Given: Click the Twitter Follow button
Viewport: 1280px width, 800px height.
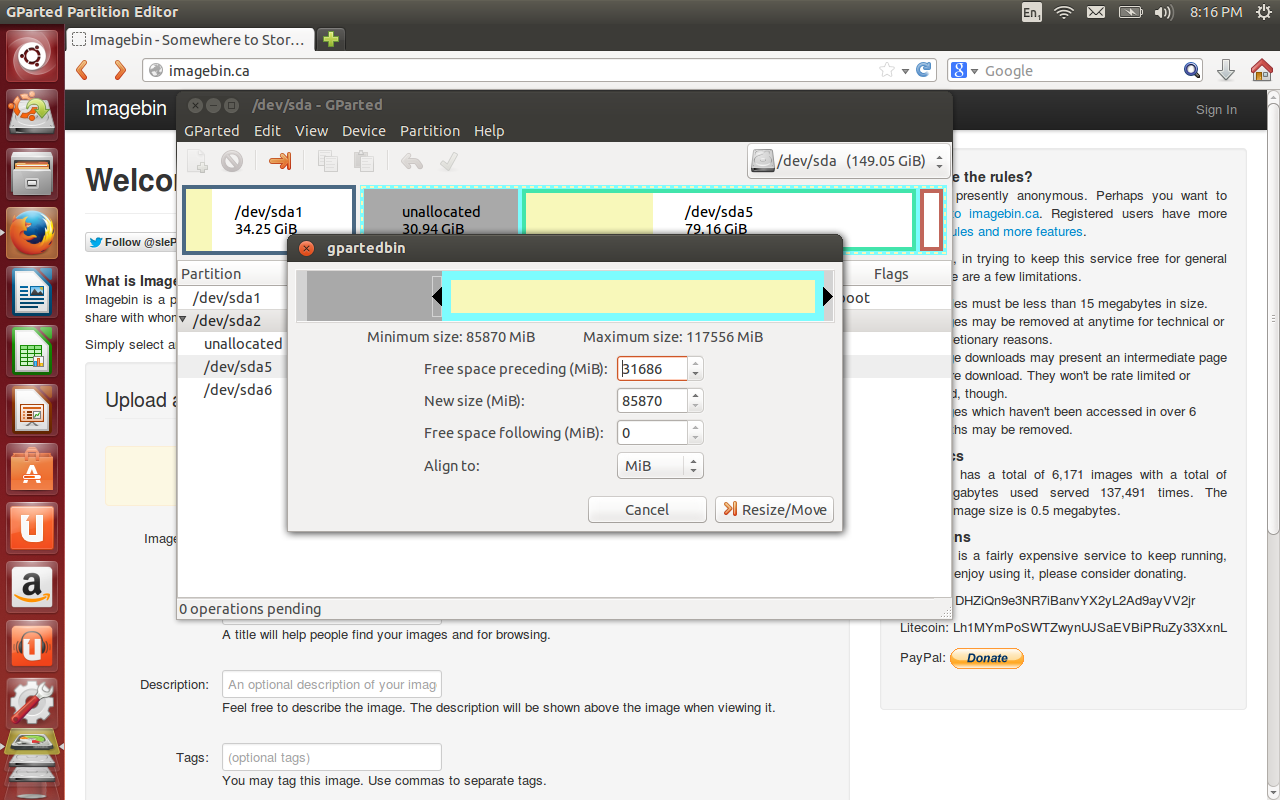Looking at the screenshot, I should click(132, 242).
